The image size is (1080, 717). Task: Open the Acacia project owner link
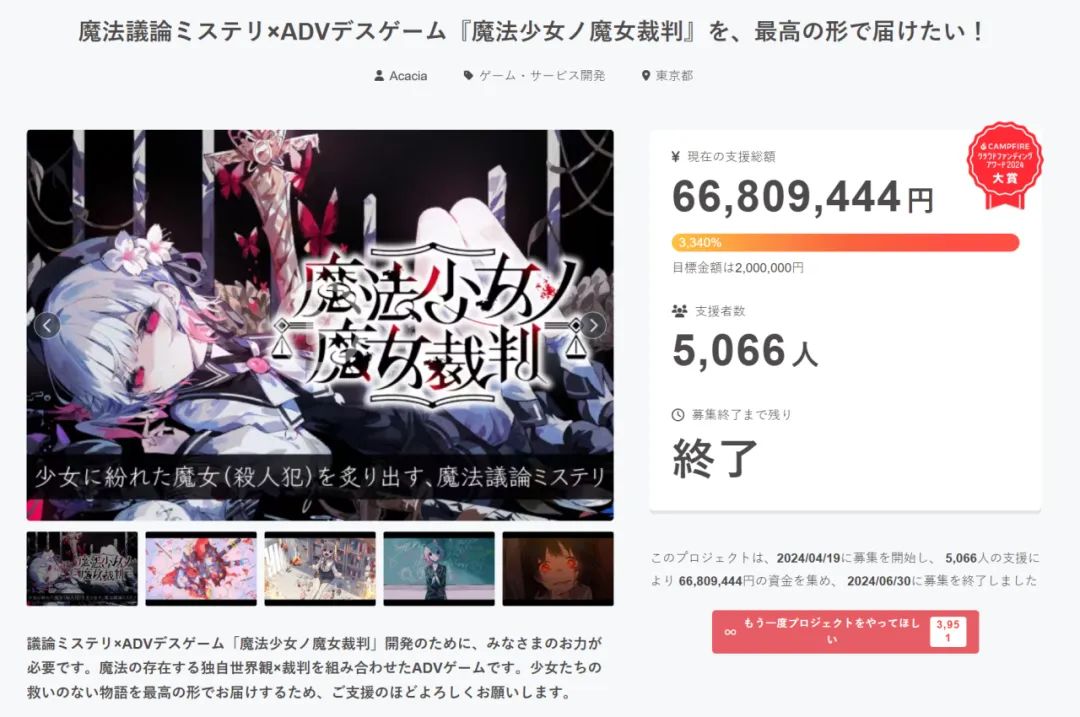[408, 76]
